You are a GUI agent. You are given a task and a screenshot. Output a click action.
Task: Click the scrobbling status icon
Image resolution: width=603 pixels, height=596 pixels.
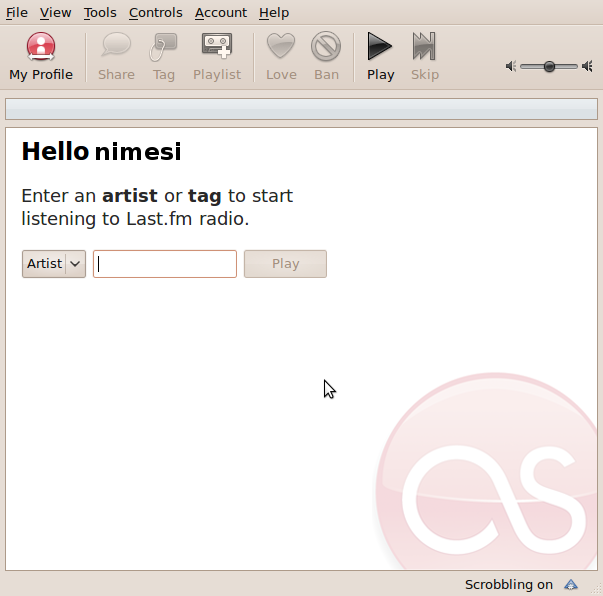click(x=571, y=584)
